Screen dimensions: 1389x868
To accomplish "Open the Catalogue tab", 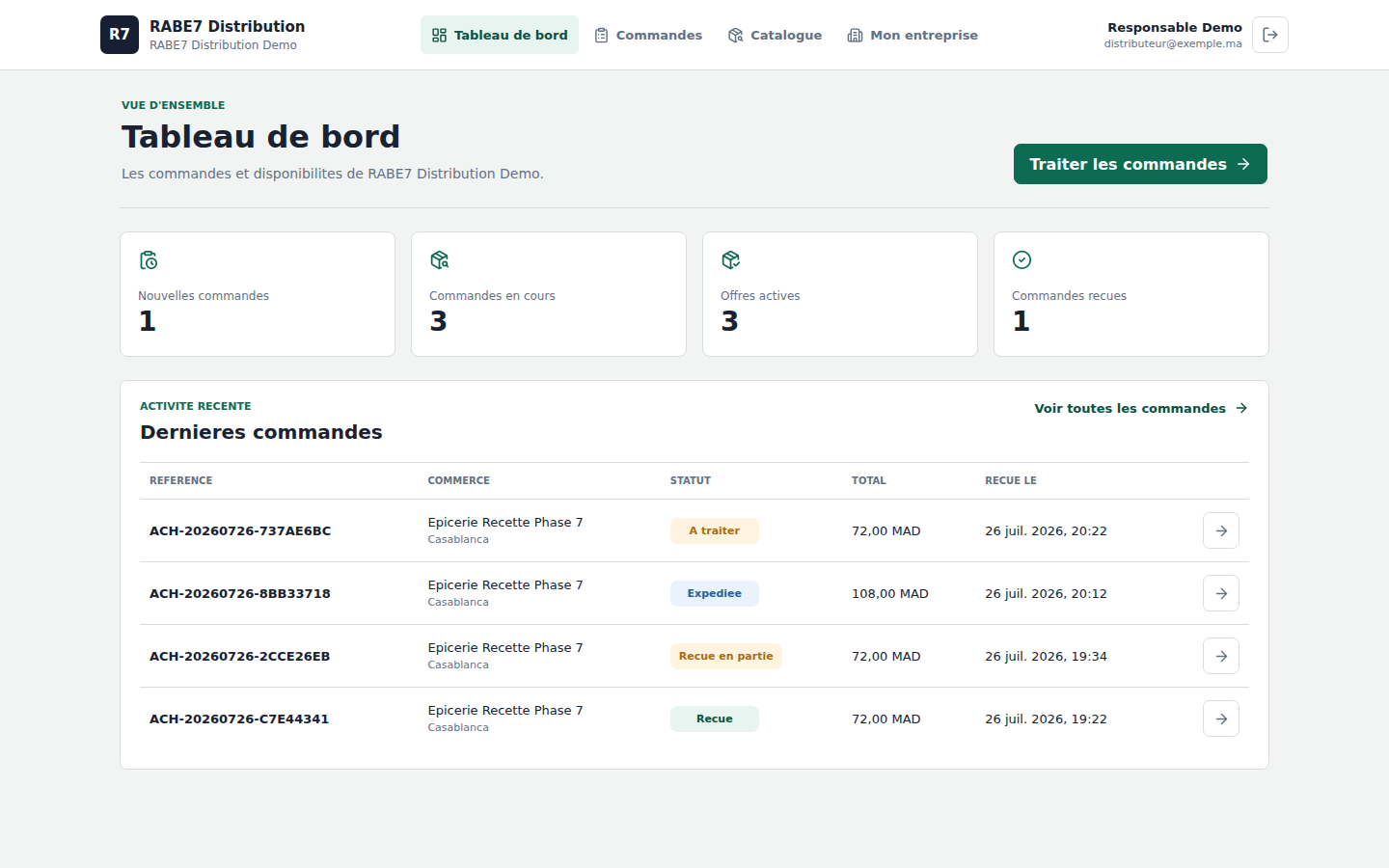I will (x=776, y=35).
